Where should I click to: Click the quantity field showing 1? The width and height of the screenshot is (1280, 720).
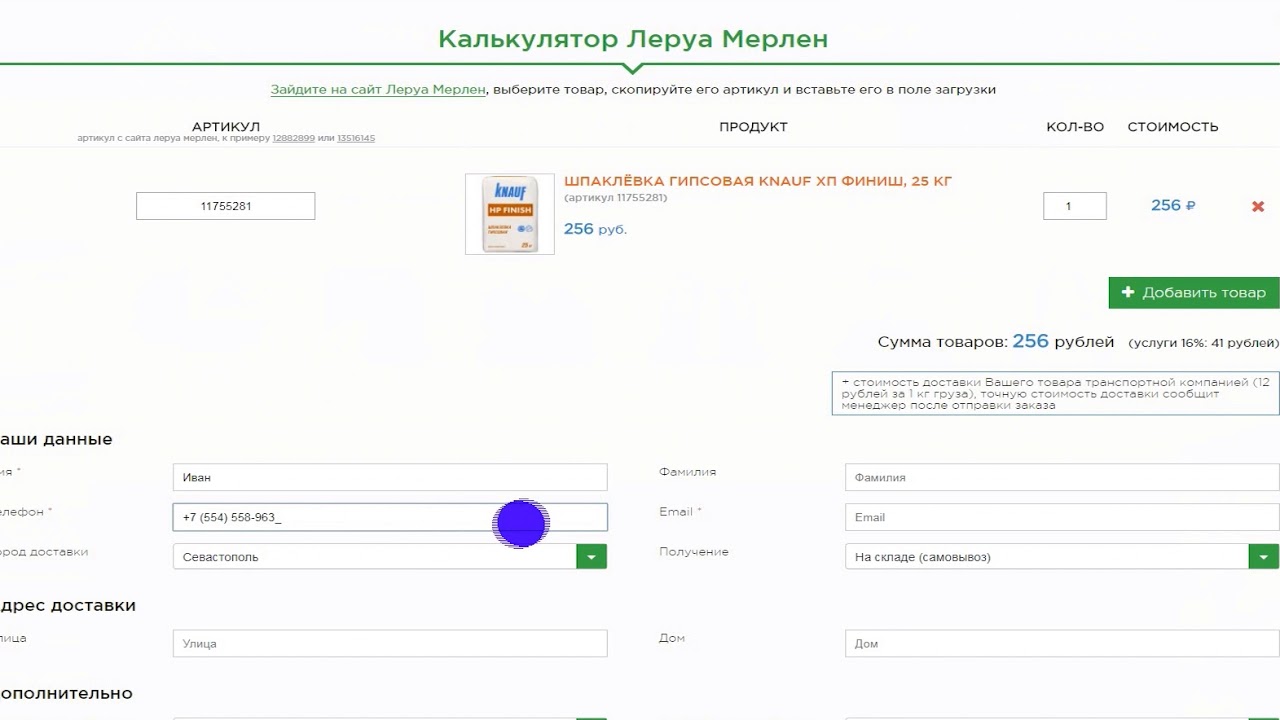1074,206
